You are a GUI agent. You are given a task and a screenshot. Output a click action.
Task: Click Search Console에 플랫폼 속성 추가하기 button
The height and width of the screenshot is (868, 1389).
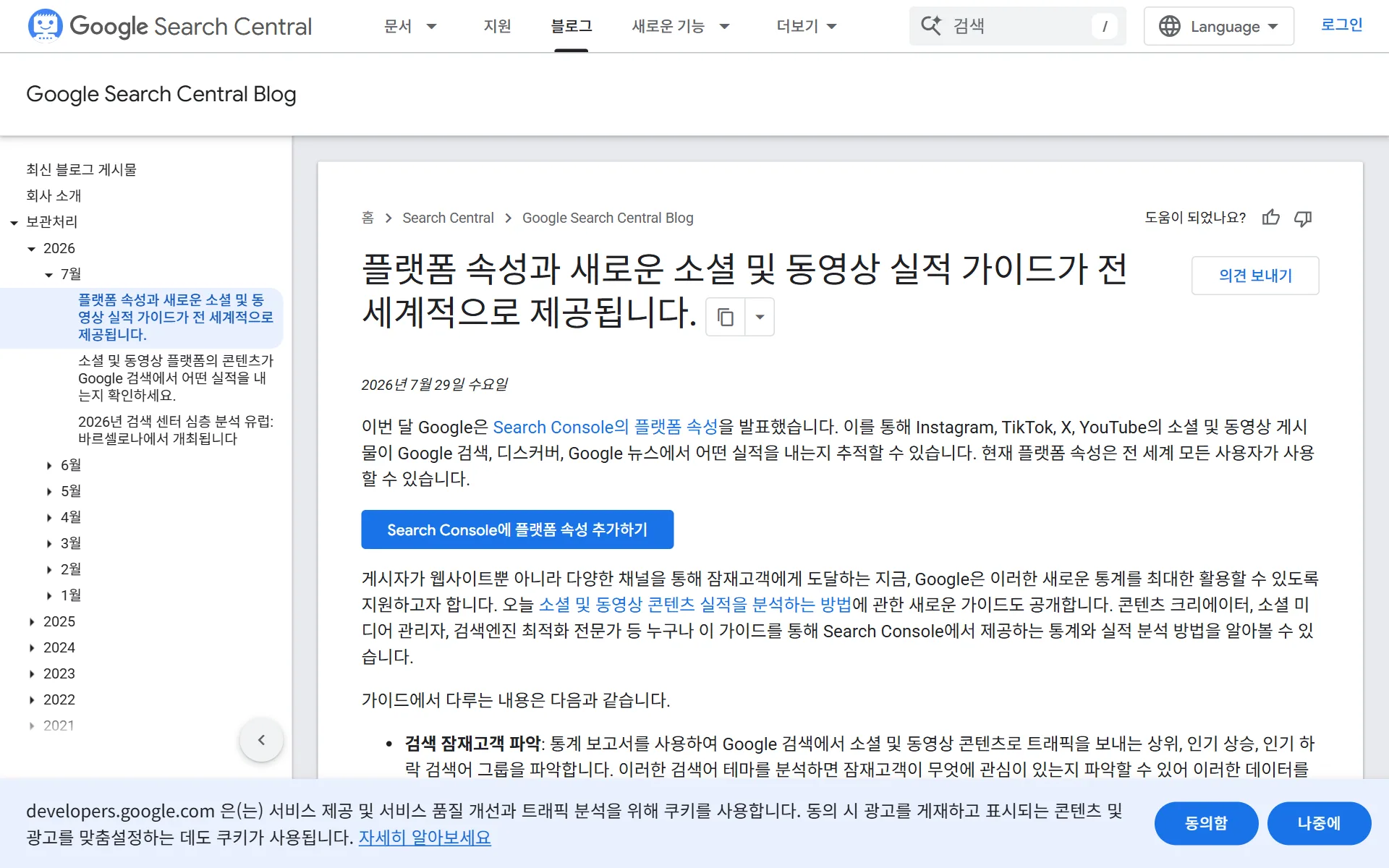pos(517,529)
